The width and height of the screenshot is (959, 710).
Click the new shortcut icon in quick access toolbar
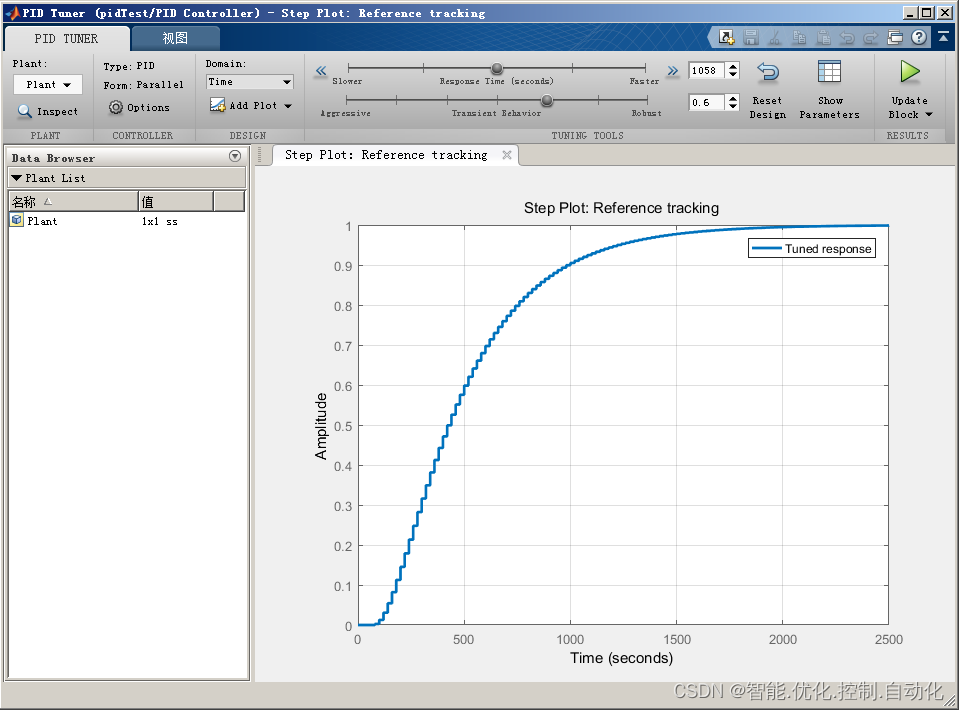point(727,37)
